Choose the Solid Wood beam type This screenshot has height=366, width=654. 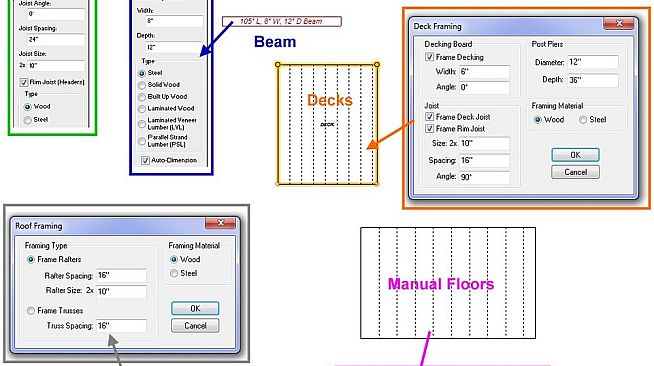click(x=142, y=85)
